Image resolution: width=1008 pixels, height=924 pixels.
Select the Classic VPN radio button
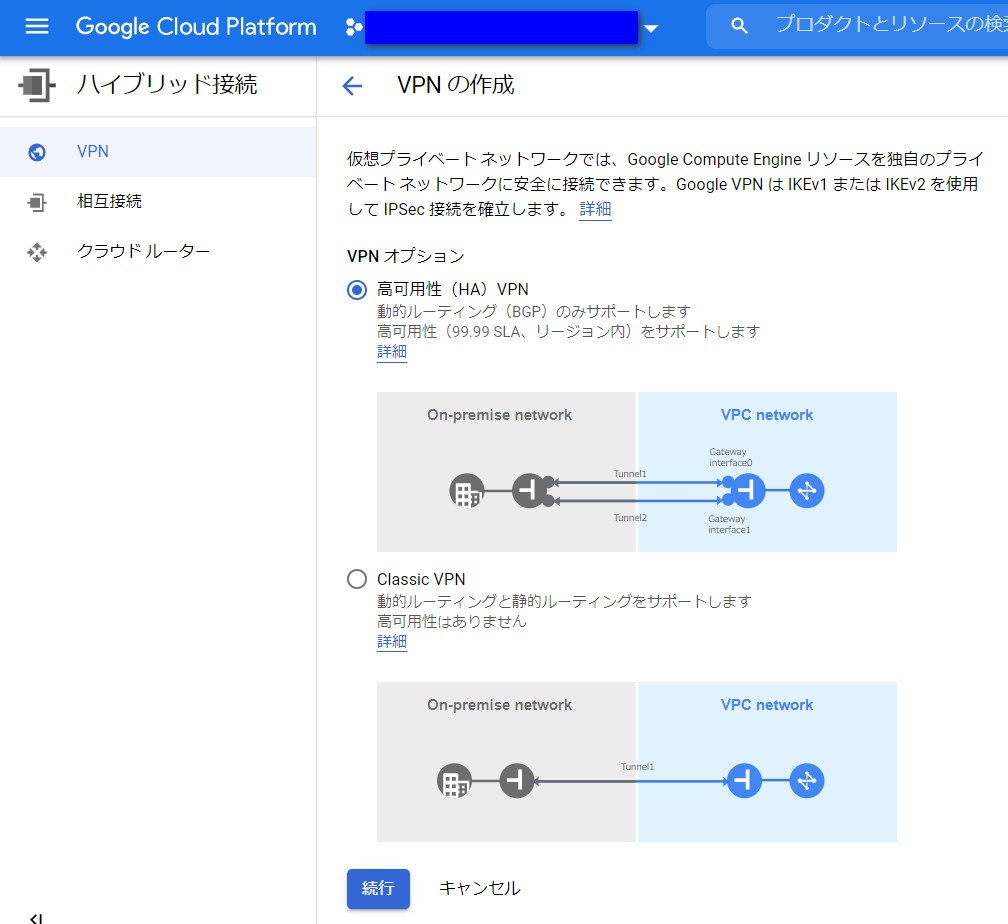click(357, 579)
